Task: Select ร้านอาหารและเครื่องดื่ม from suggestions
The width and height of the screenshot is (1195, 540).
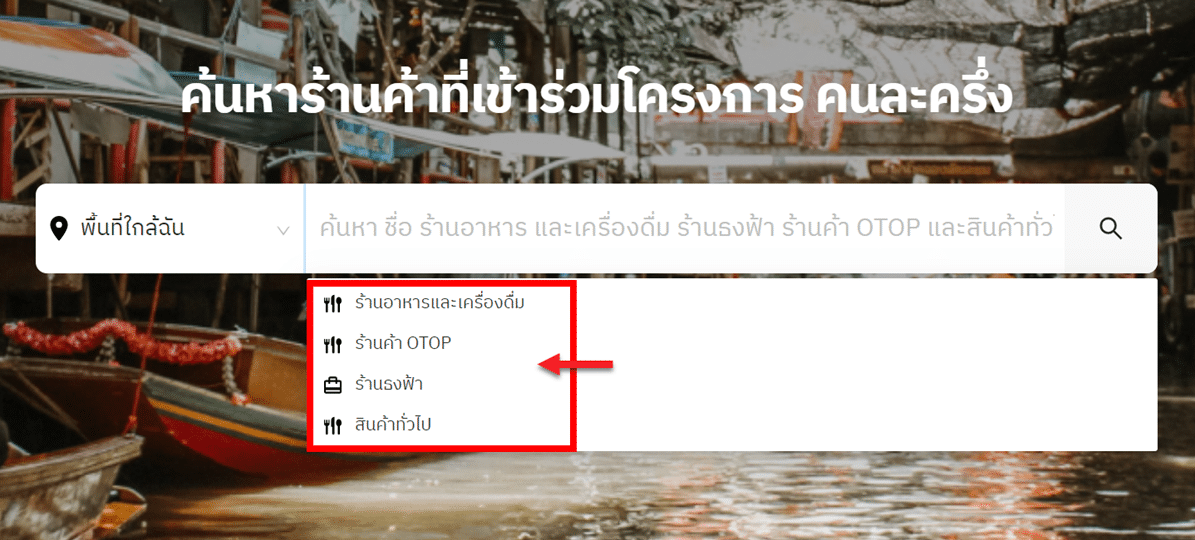Action: coord(441,303)
